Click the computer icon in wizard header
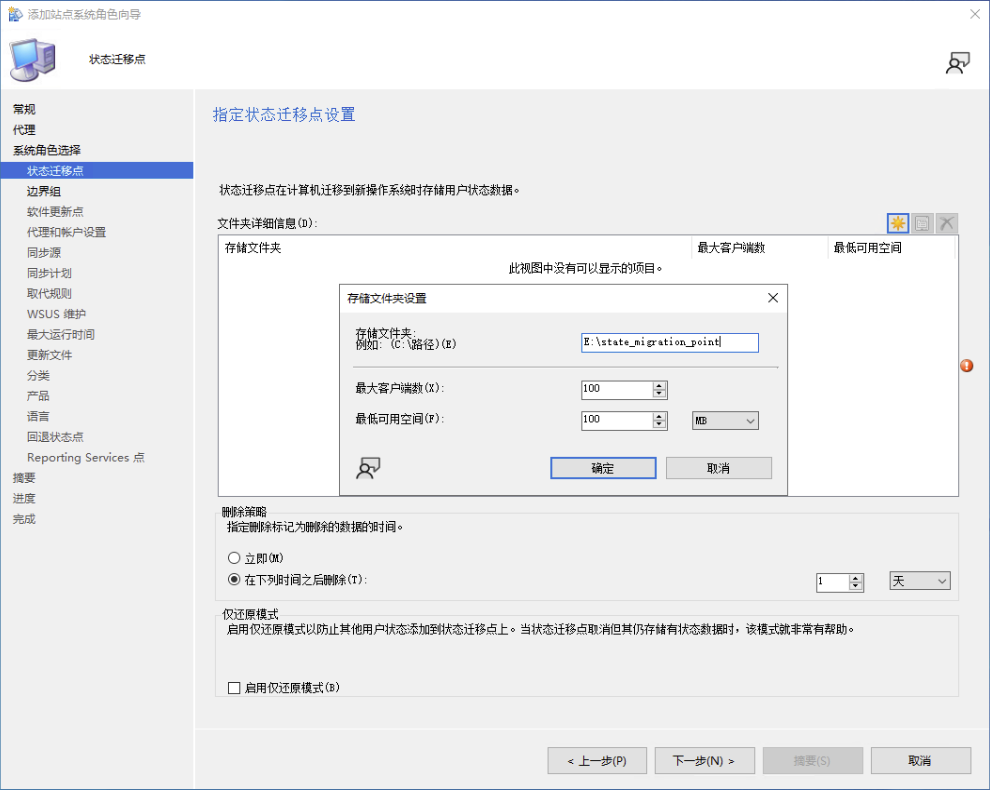990x790 pixels. tap(33, 59)
